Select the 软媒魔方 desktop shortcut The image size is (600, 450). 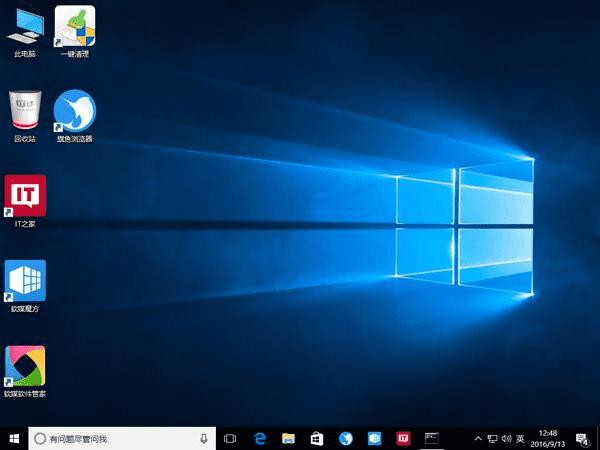tap(25, 286)
